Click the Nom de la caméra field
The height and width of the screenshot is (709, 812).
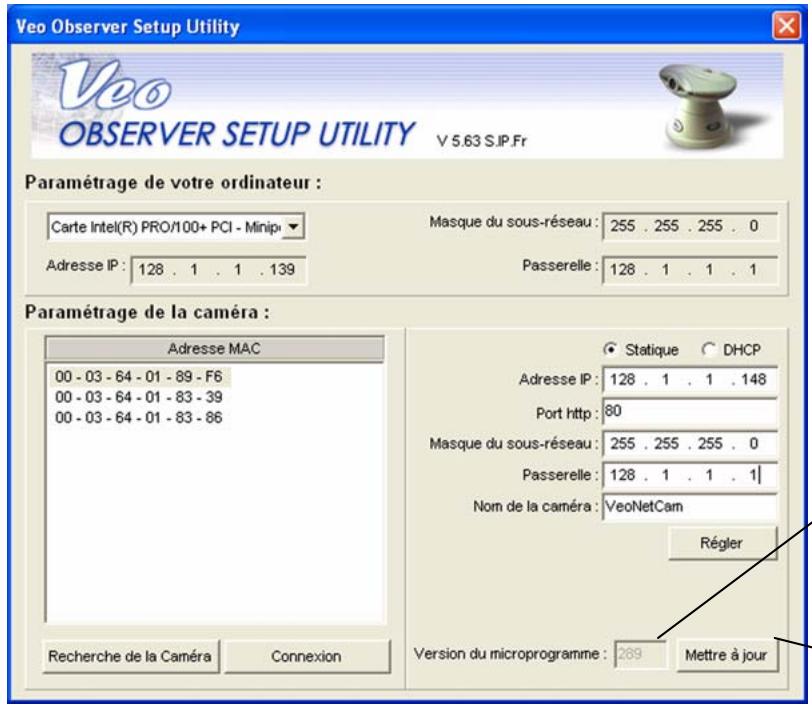tap(690, 506)
